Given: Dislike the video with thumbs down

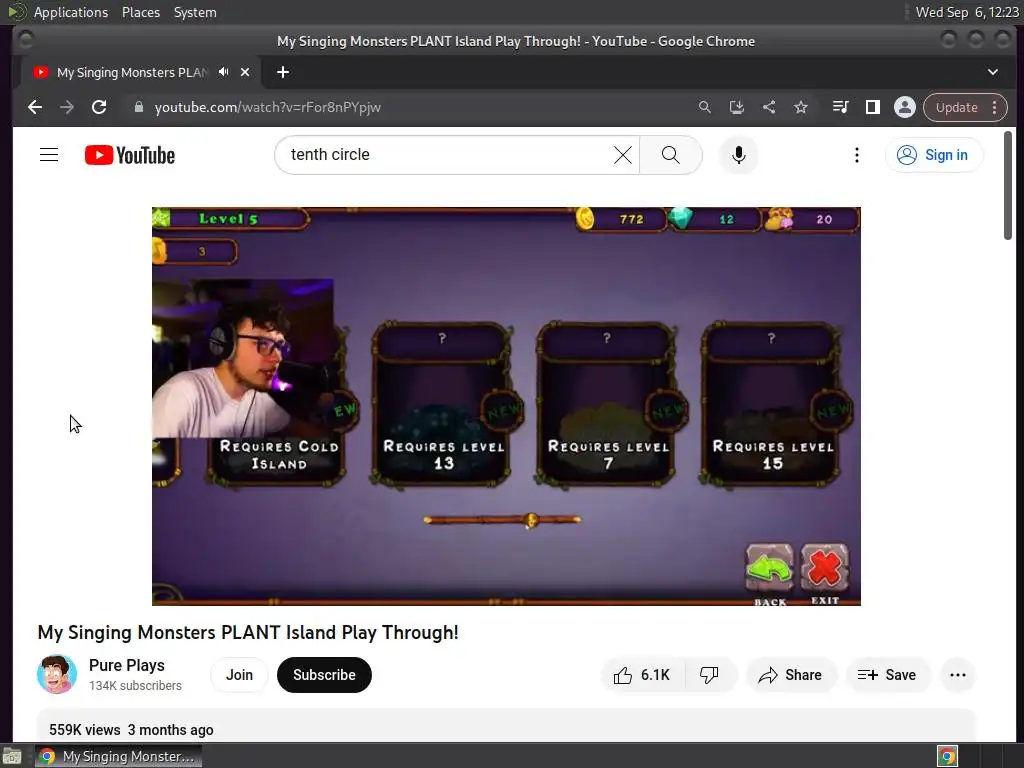Looking at the screenshot, I should (x=710, y=675).
